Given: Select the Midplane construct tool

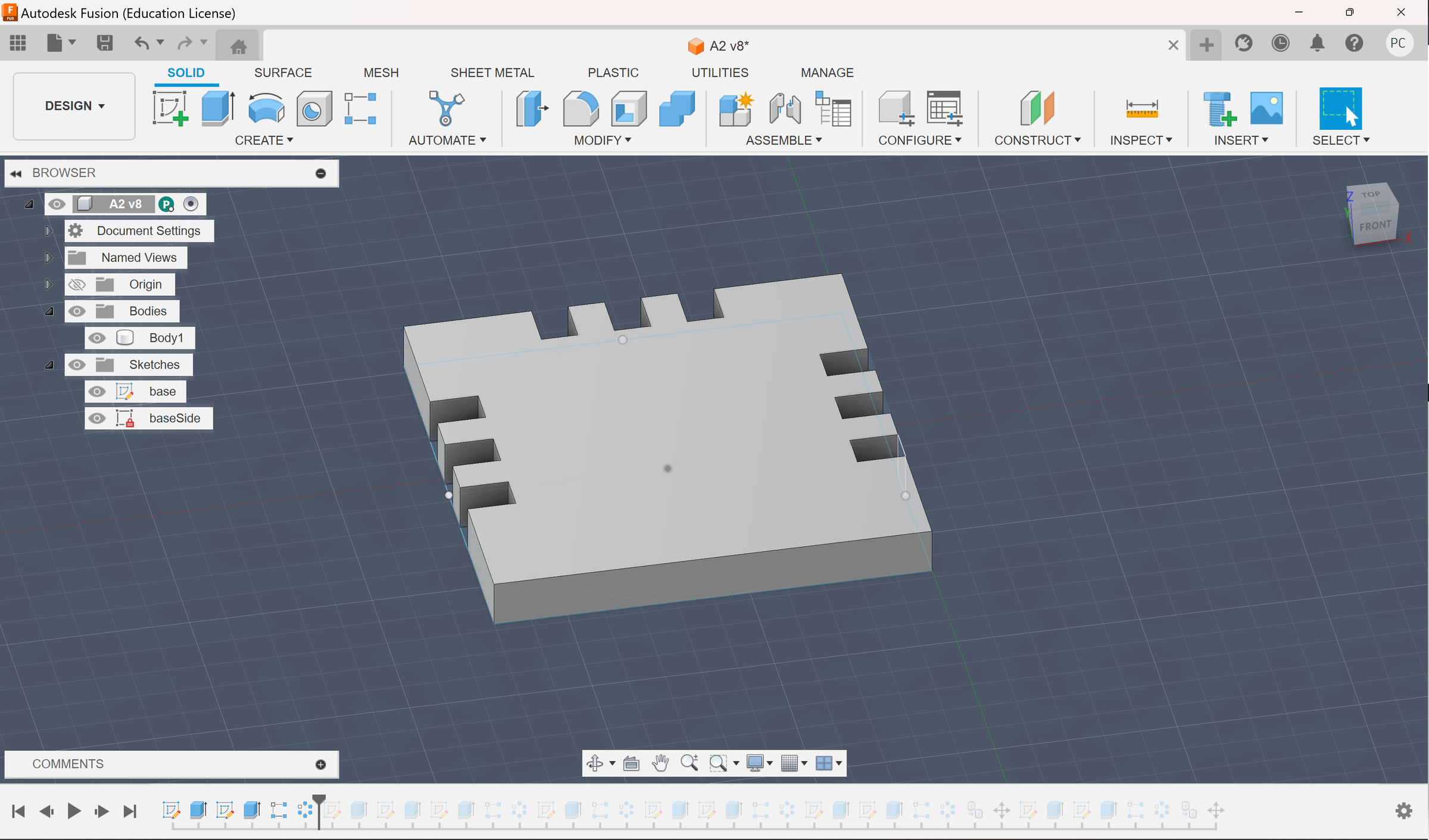Looking at the screenshot, I should point(1037,108).
